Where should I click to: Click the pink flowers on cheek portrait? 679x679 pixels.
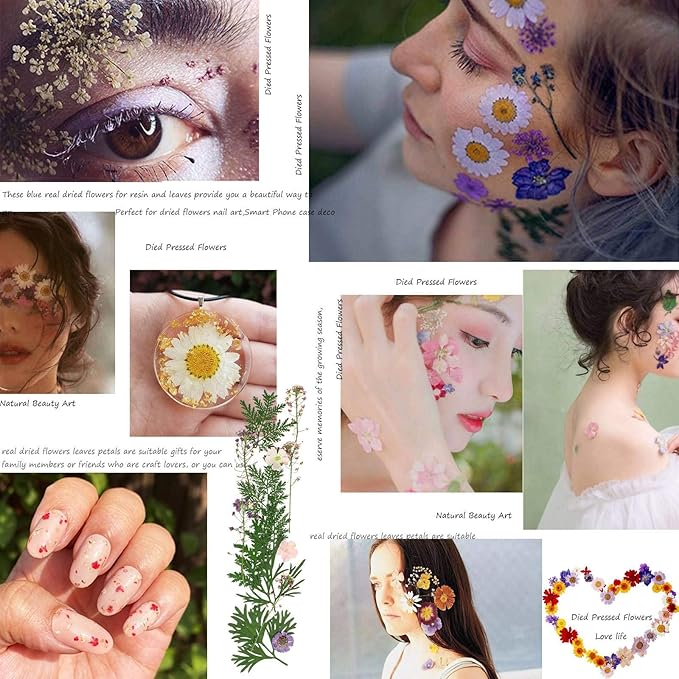[x=431, y=393]
